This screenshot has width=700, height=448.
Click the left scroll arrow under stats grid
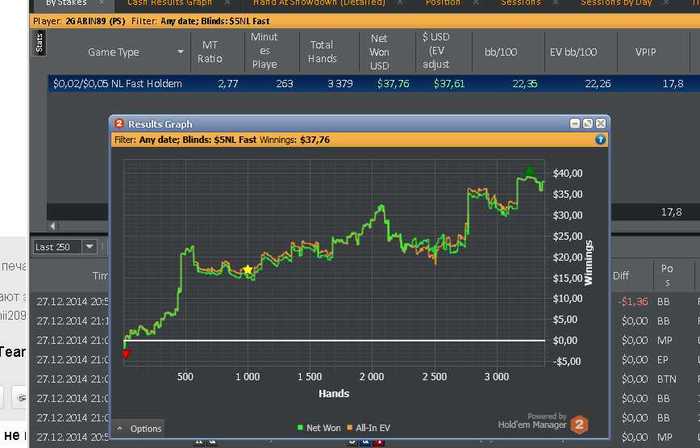coord(52,226)
